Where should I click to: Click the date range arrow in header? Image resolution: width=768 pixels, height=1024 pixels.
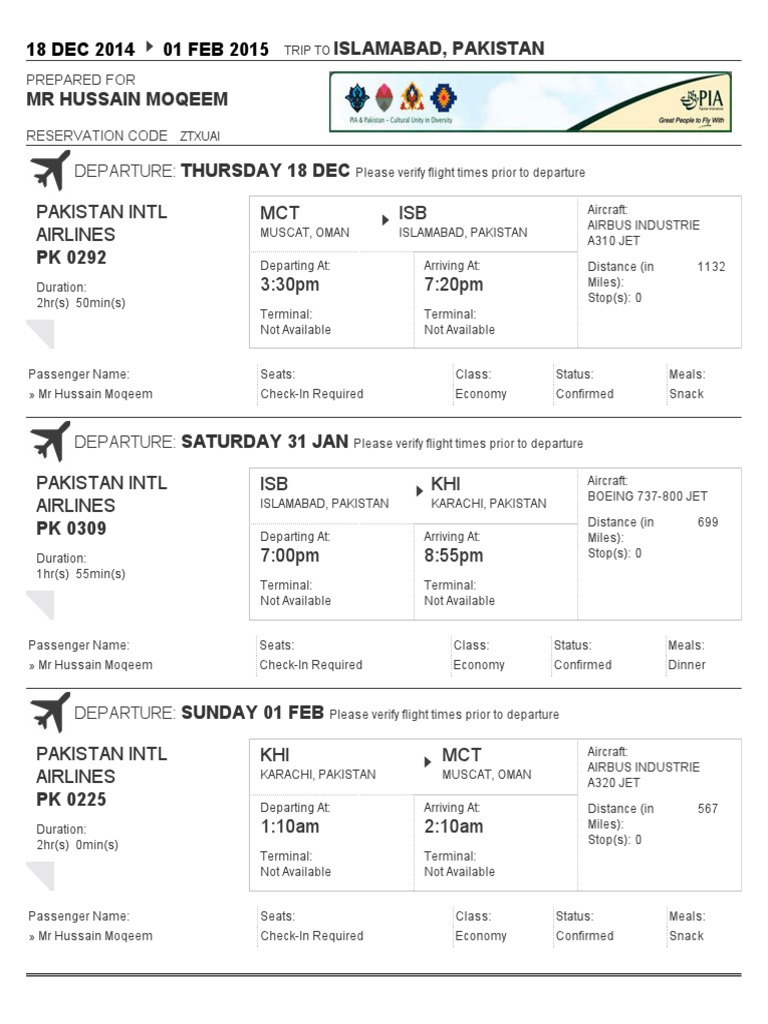click(150, 48)
